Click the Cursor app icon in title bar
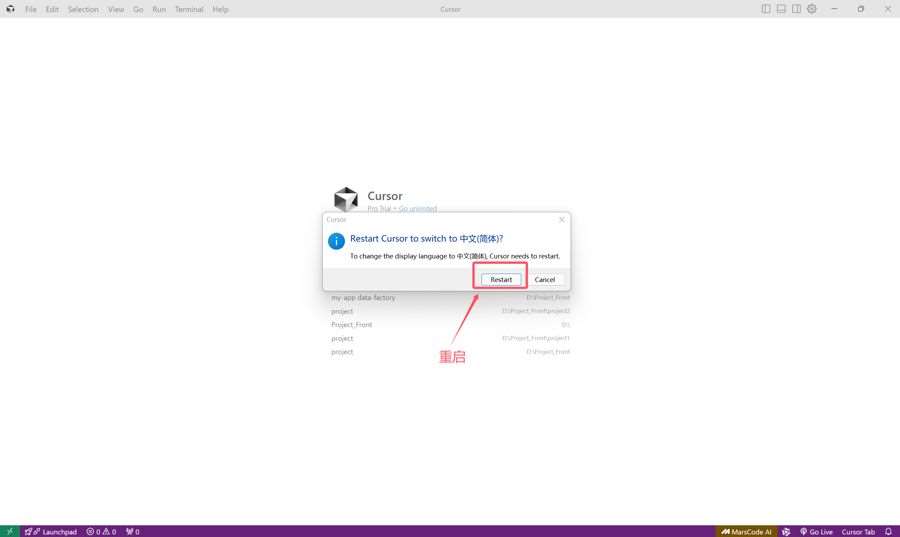 pos(10,9)
